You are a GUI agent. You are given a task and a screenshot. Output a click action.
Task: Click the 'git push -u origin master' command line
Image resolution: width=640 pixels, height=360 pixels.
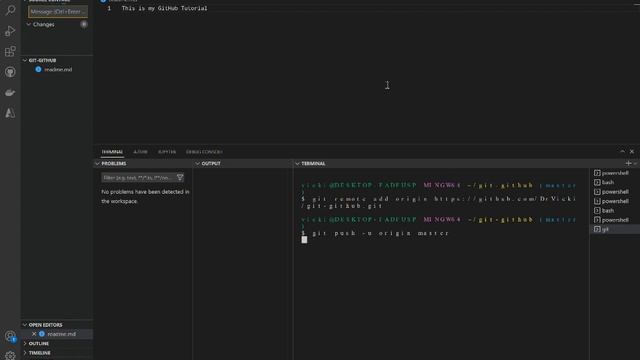click(x=380, y=233)
